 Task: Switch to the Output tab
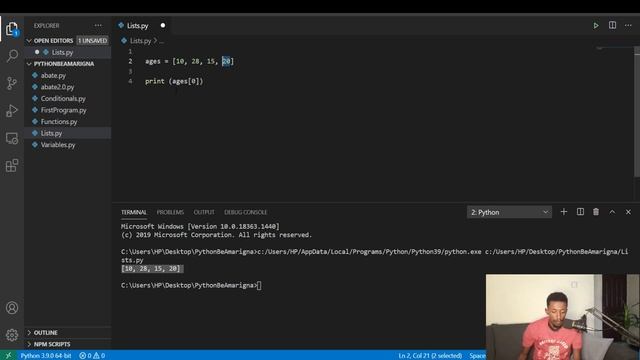tap(204, 212)
